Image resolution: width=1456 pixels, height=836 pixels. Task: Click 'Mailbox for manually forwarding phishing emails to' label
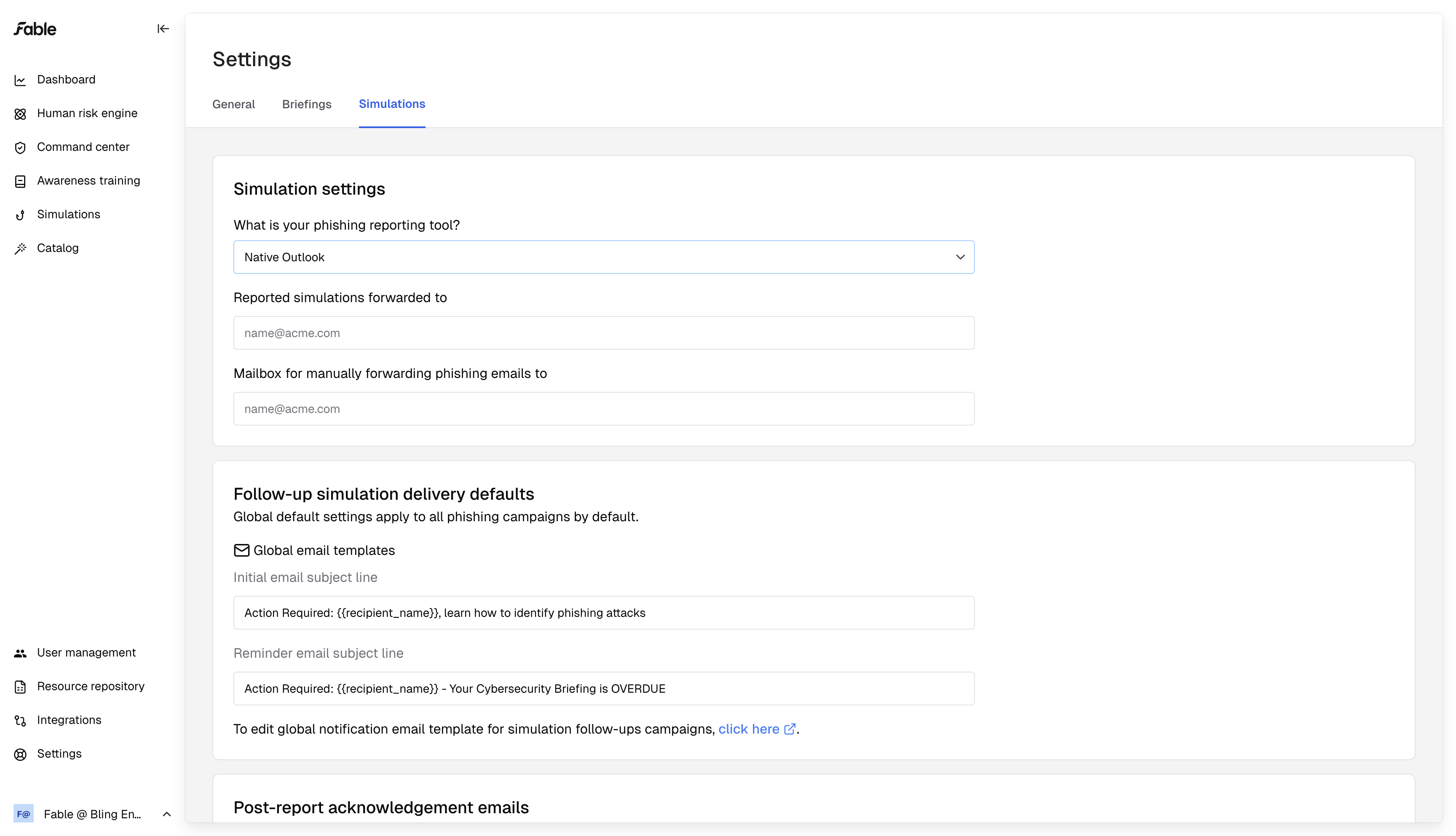(x=390, y=373)
